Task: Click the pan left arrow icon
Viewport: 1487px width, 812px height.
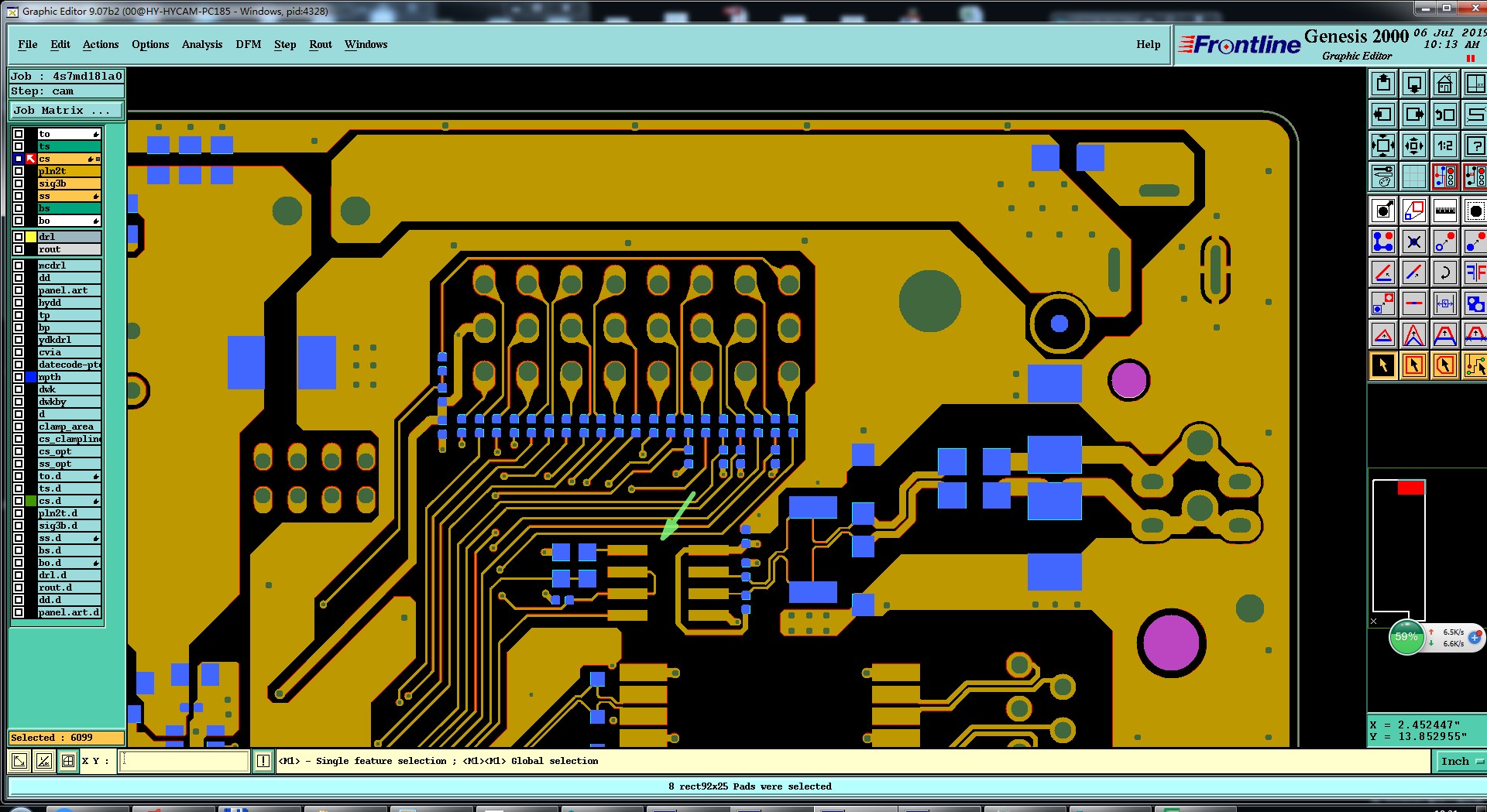Action: click(x=1383, y=115)
